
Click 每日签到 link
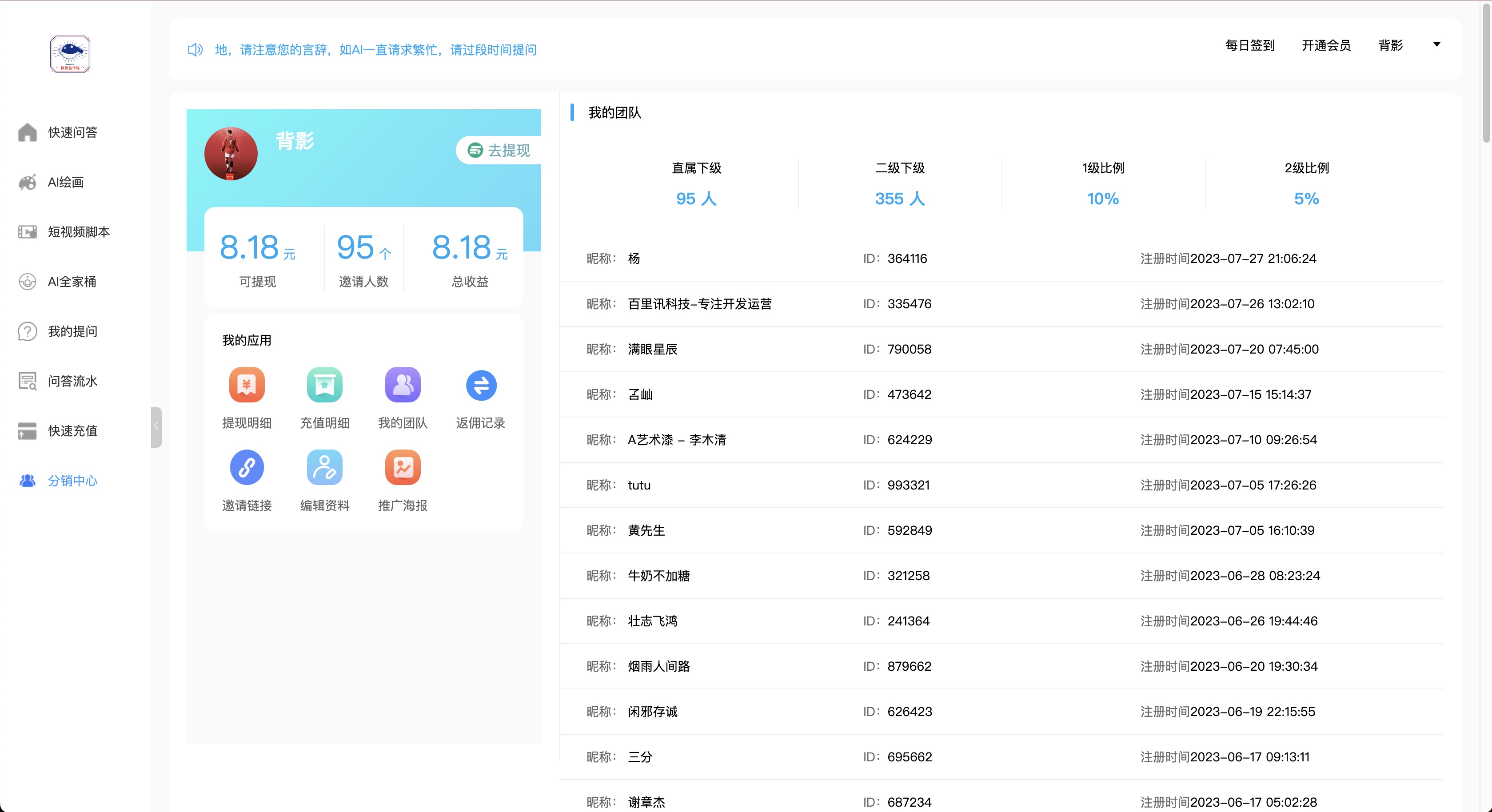coord(1250,45)
